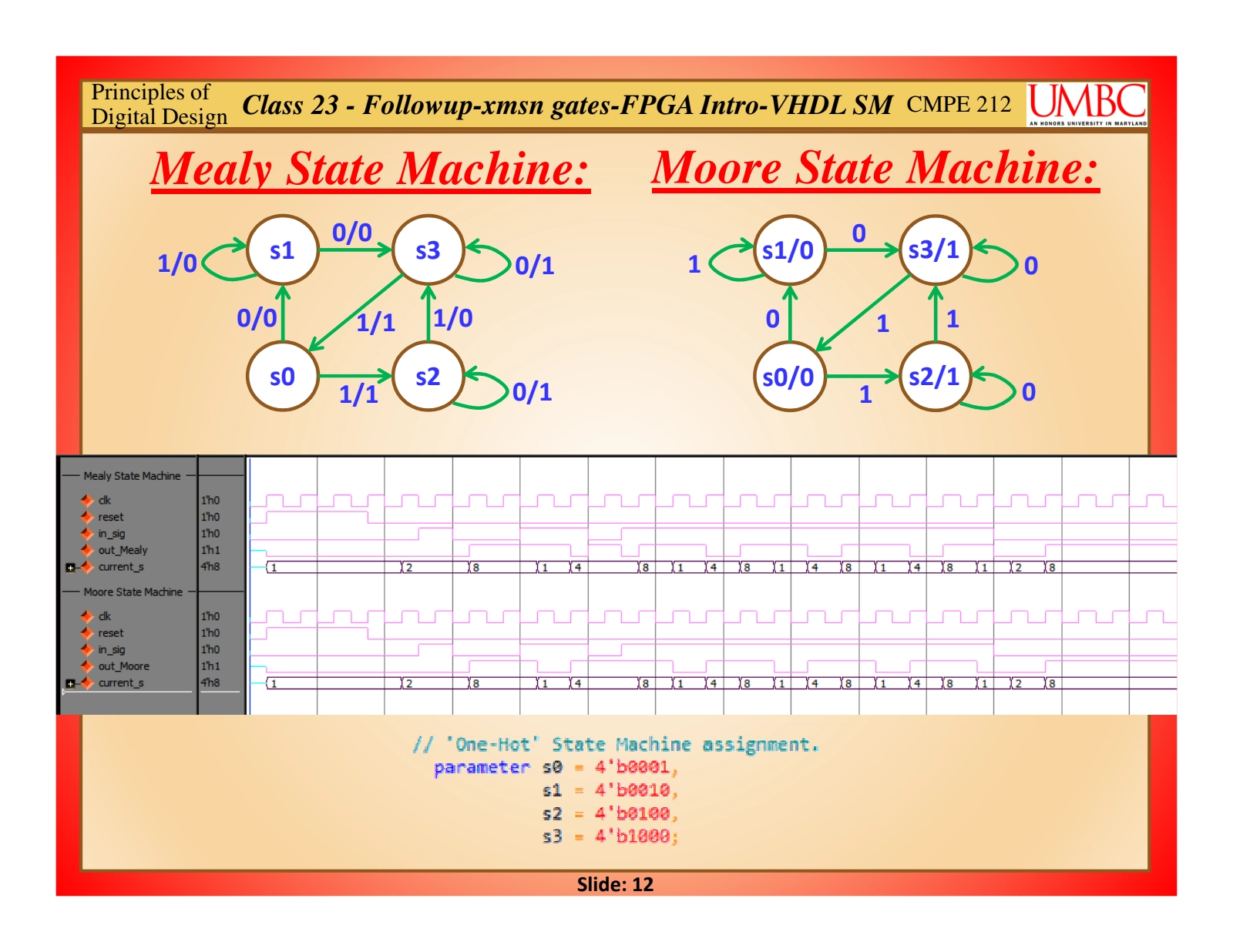Click the s0/0 state circle in Moore diagram

point(788,377)
